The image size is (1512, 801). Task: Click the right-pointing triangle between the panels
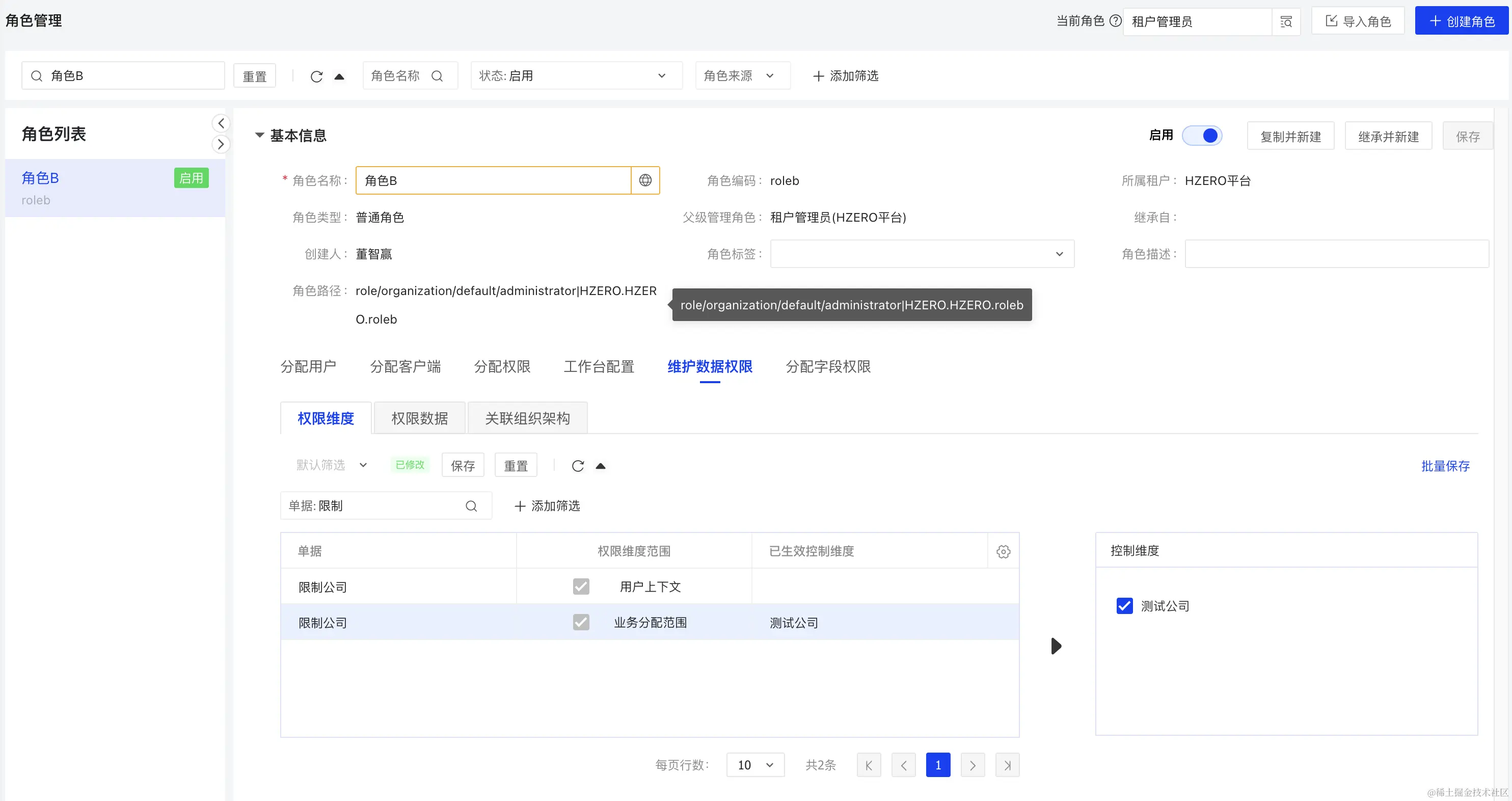[1056, 646]
